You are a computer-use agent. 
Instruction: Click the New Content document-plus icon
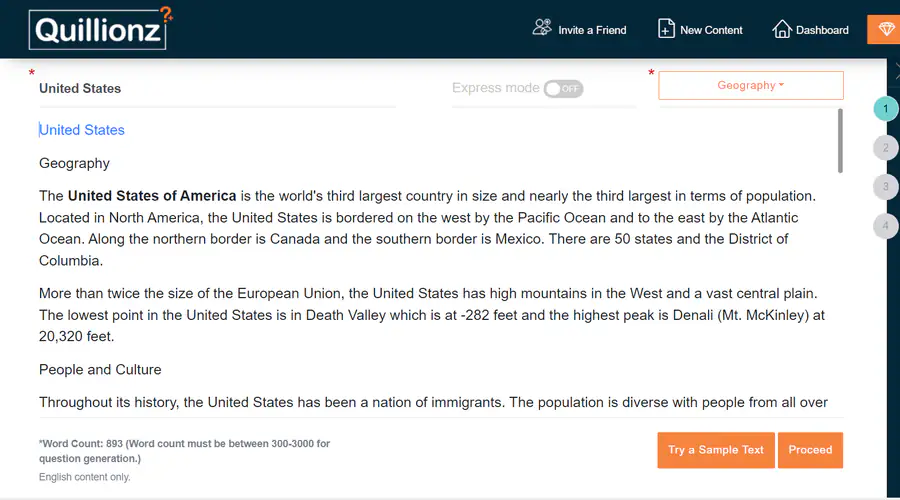pyautogui.click(x=666, y=29)
